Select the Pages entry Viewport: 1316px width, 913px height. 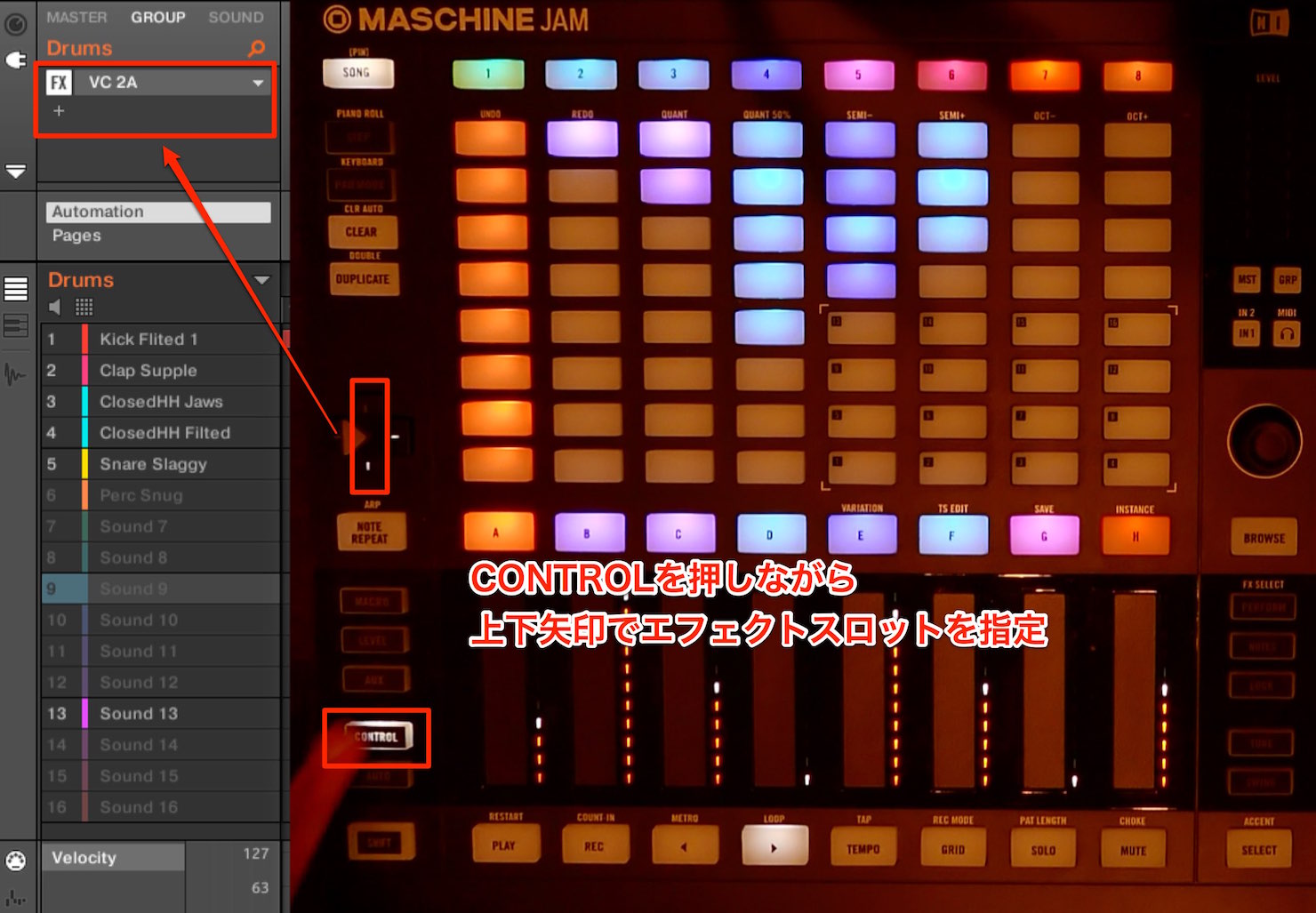(x=76, y=236)
